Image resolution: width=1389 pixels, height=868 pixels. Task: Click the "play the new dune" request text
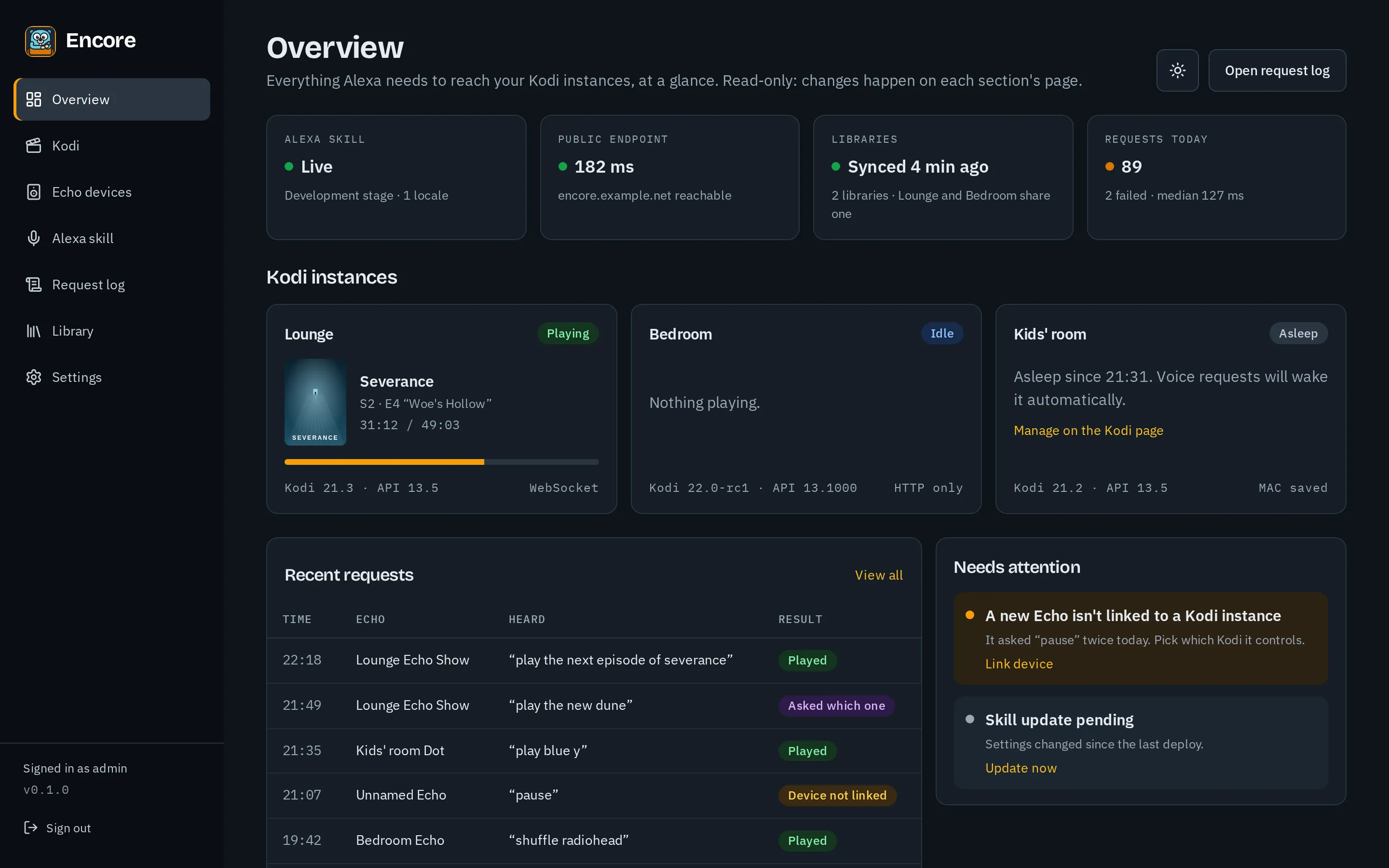pyautogui.click(x=571, y=705)
